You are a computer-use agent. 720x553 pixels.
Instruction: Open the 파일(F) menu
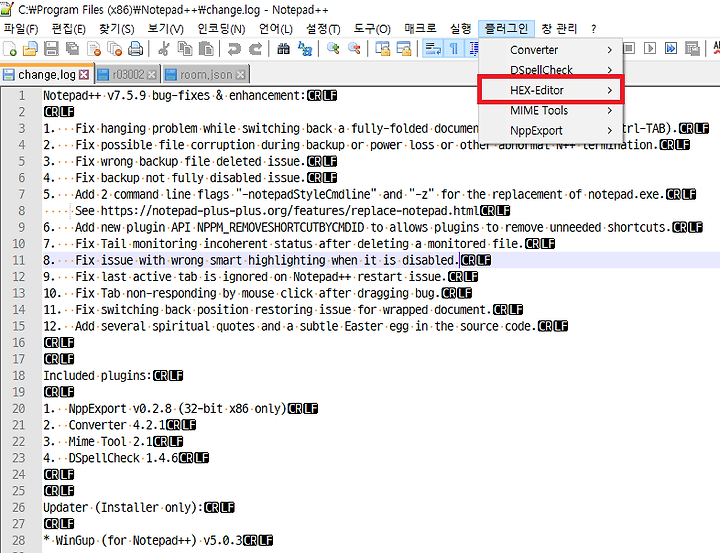[21, 29]
